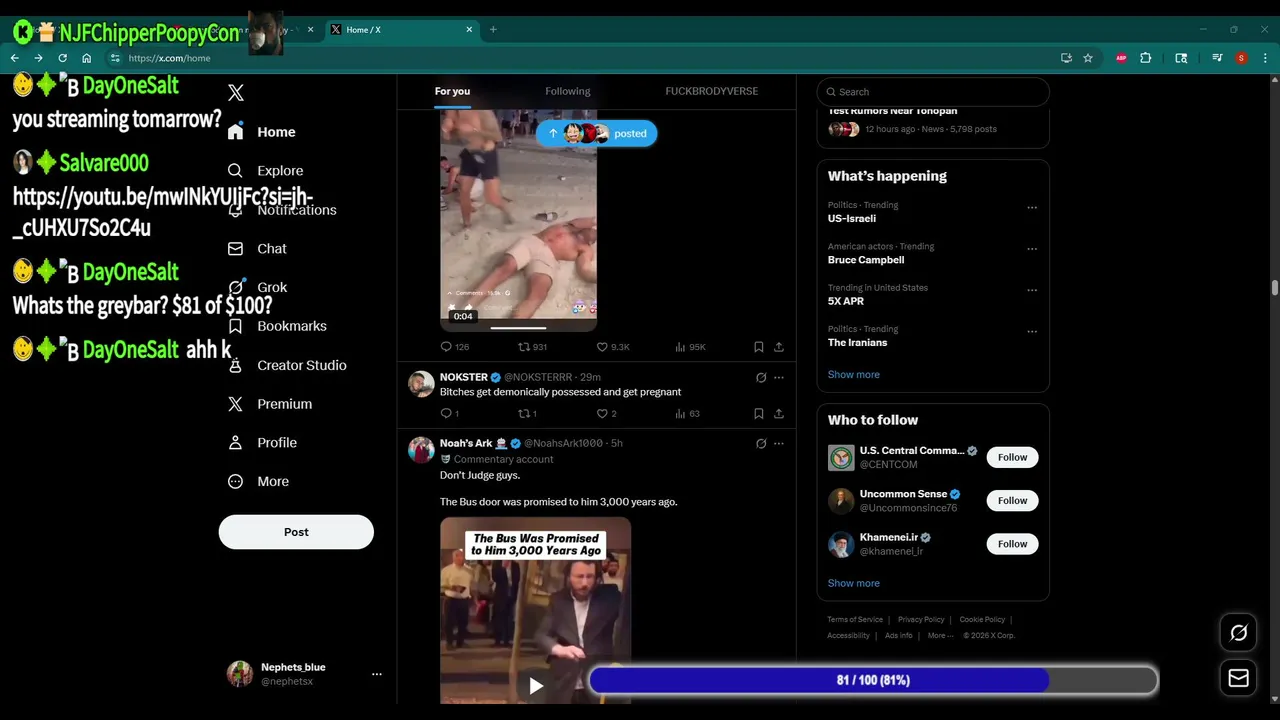
Task: Click Show more under What's happening
Action: tap(854, 375)
